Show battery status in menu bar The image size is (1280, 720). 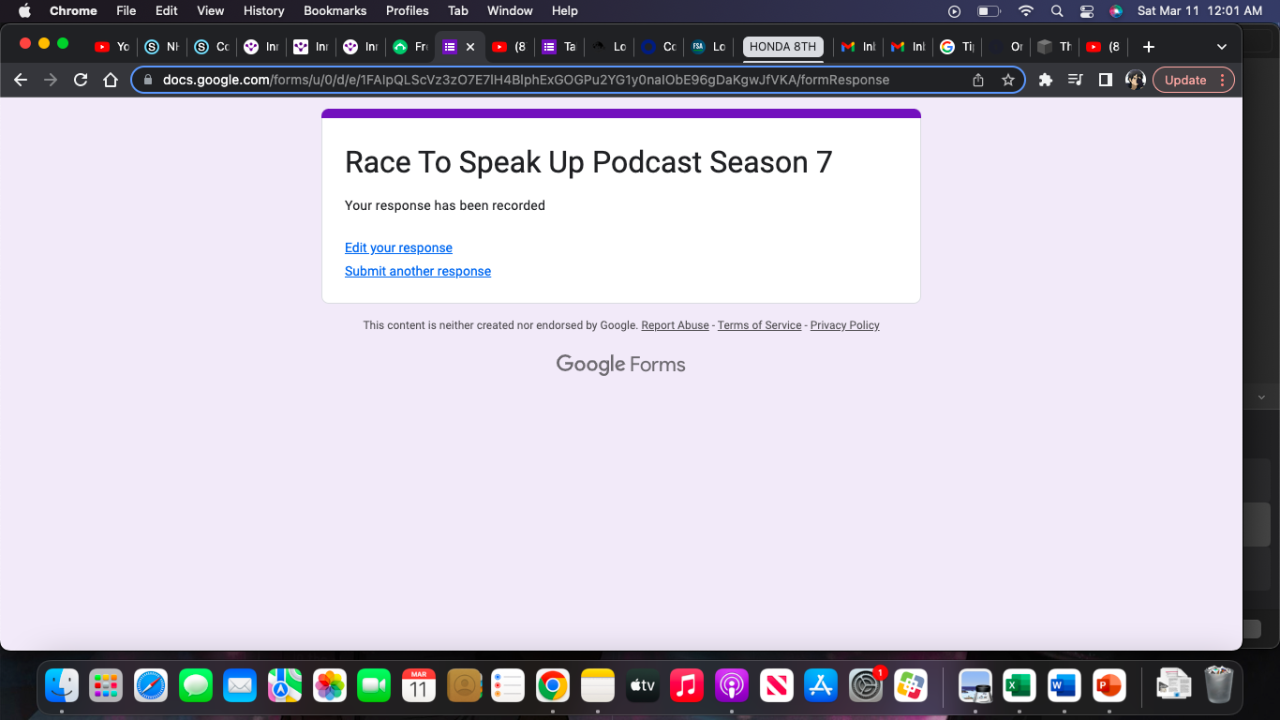[989, 11]
